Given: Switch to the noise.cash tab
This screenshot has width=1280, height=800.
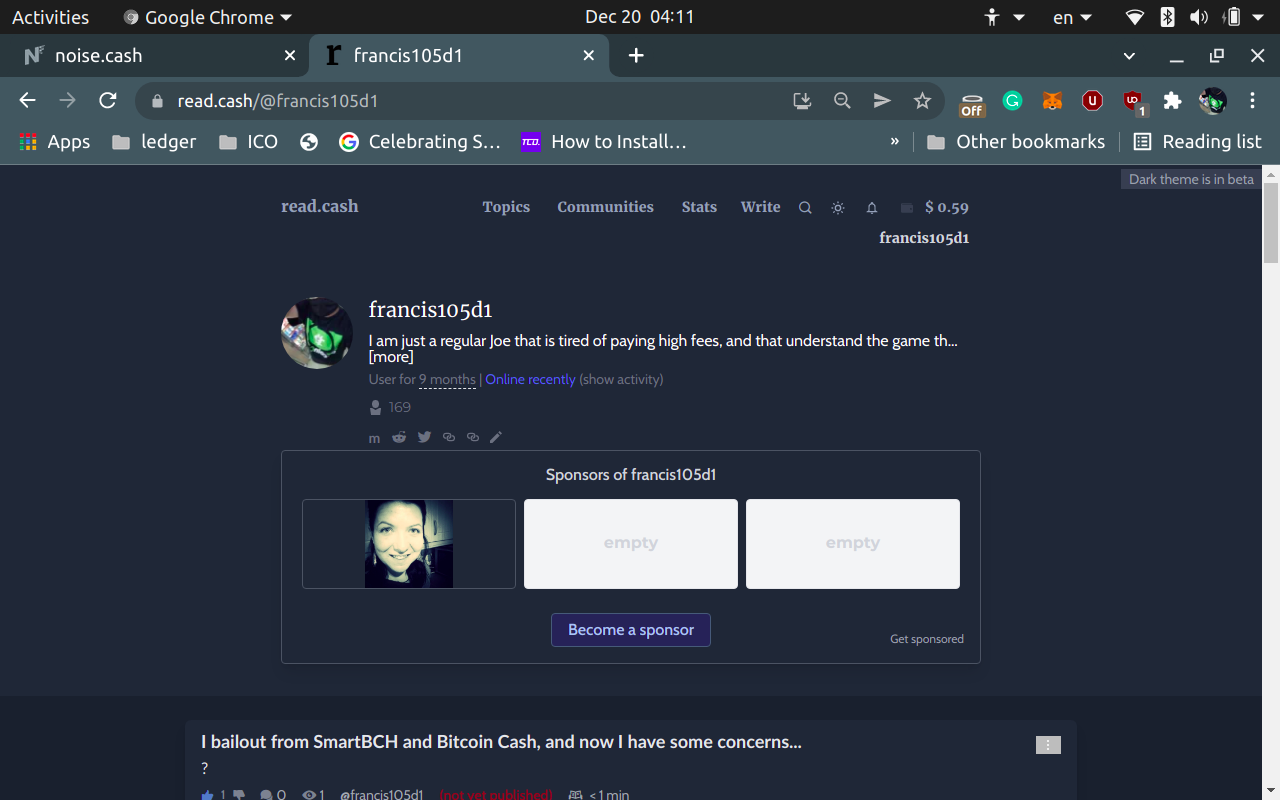Looking at the screenshot, I should pyautogui.click(x=155, y=56).
